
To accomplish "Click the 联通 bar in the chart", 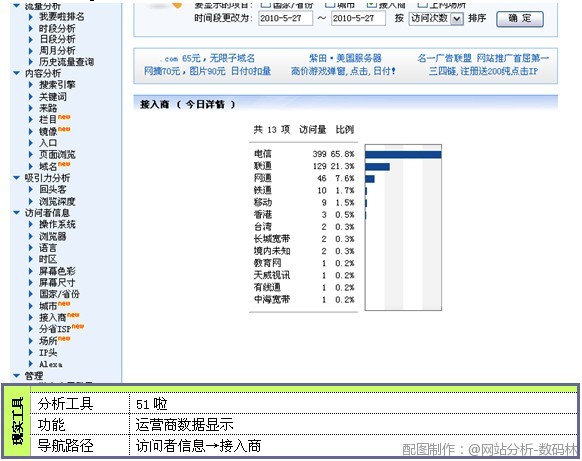I will point(377,167).
